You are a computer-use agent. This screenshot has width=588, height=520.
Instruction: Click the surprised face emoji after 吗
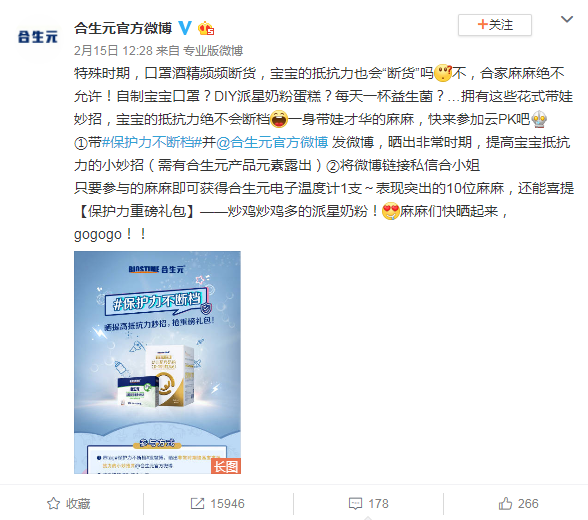coord(443,73)
